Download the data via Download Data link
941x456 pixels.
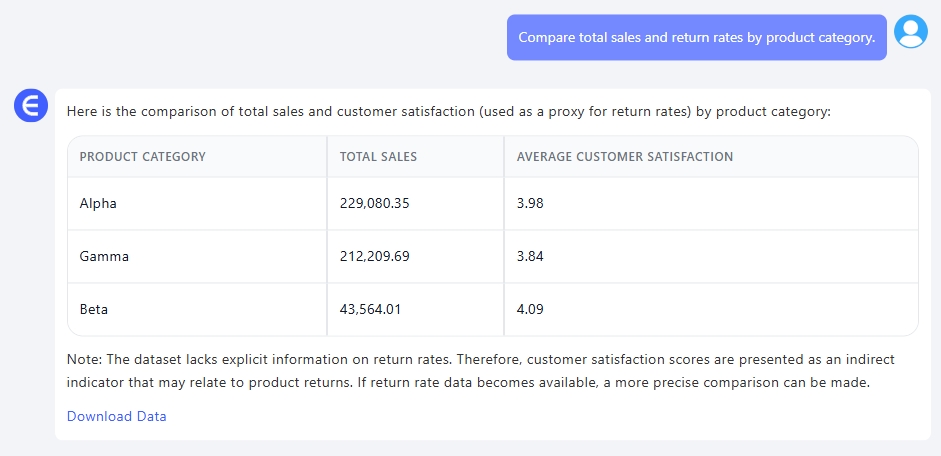116,416
